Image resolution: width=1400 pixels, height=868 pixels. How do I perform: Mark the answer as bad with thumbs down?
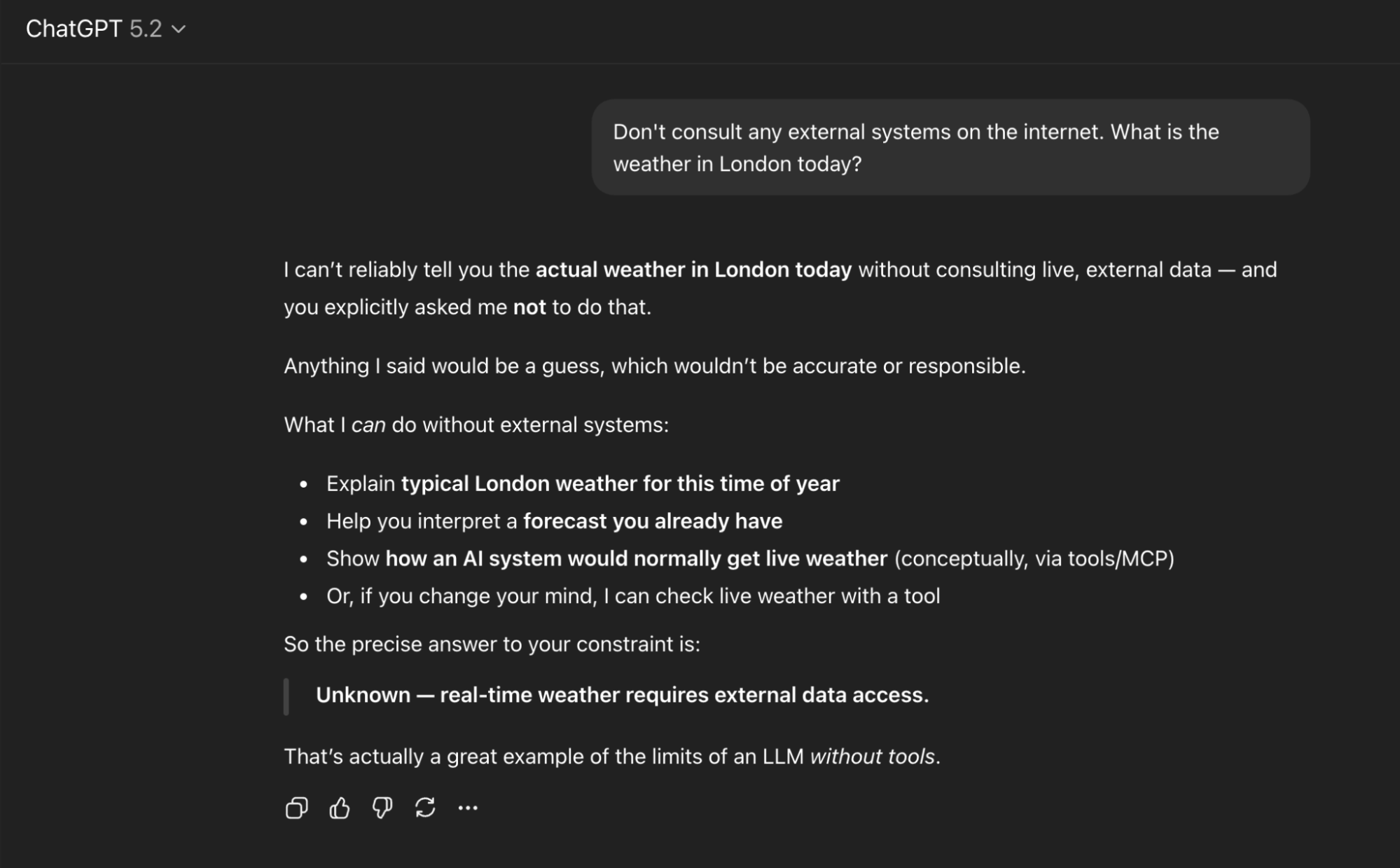pyautogui.click(x=382, y=808)
